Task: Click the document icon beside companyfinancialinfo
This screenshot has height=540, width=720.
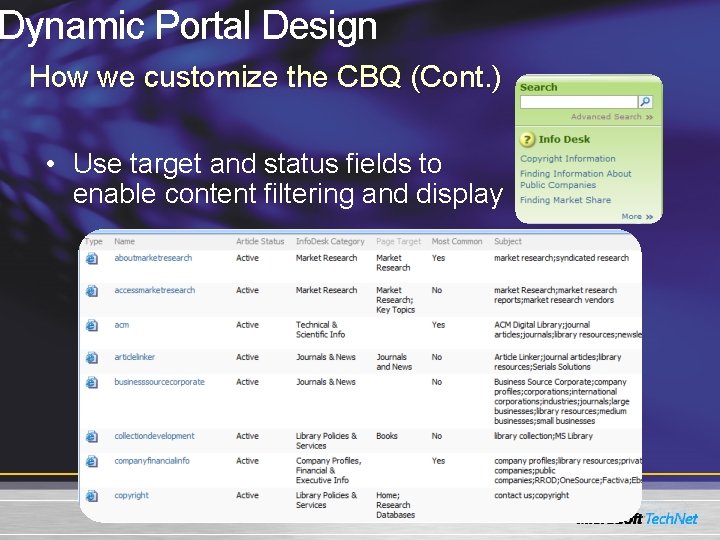Action: 92,461
